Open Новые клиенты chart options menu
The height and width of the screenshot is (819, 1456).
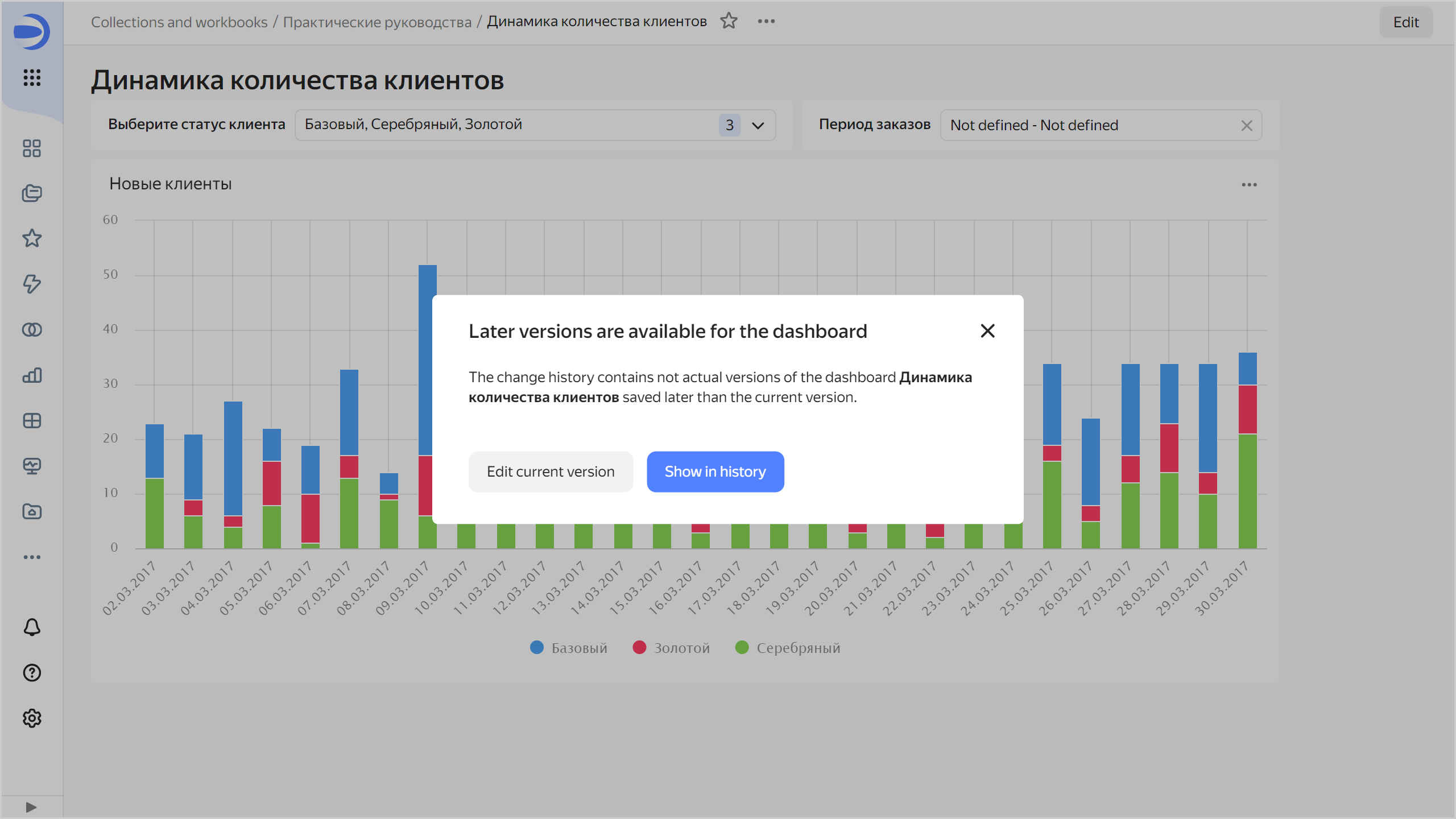pos(1249,185)
